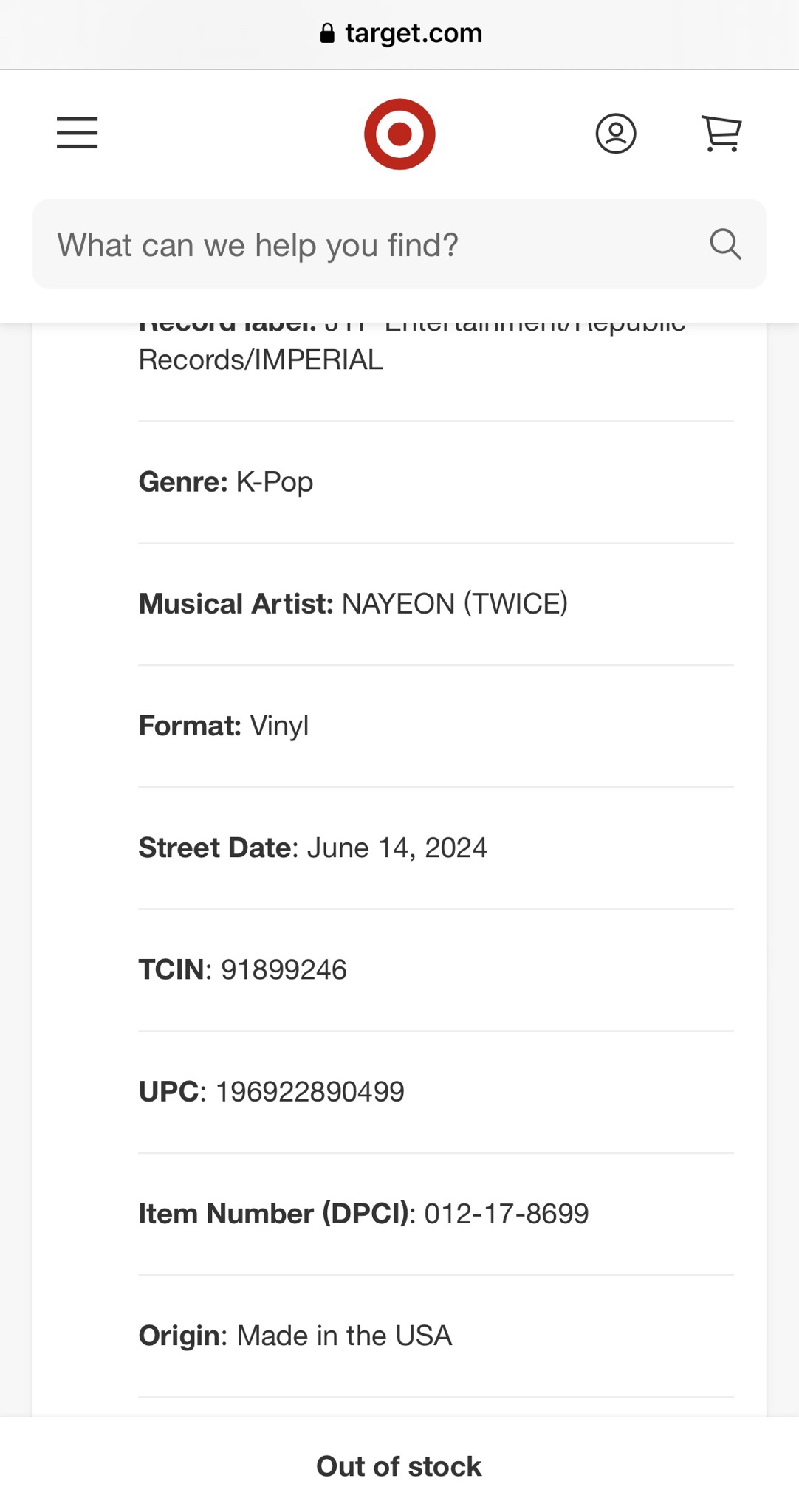This screenshot has height=1512, width=799.
Task: Click the June 14, 2024 street date
Action: tap(397, 848)
